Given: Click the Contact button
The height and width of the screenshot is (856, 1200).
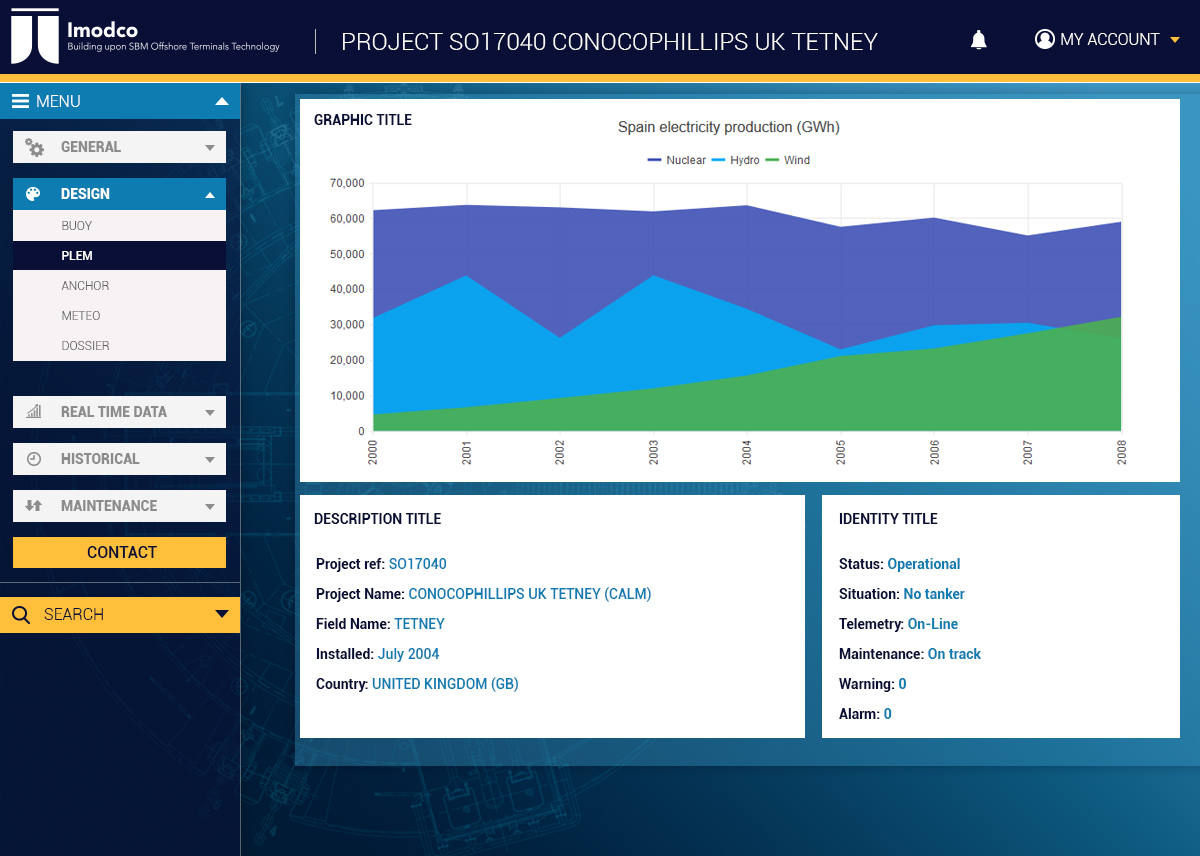Looking at the screenshot, I should pos(119,552).
